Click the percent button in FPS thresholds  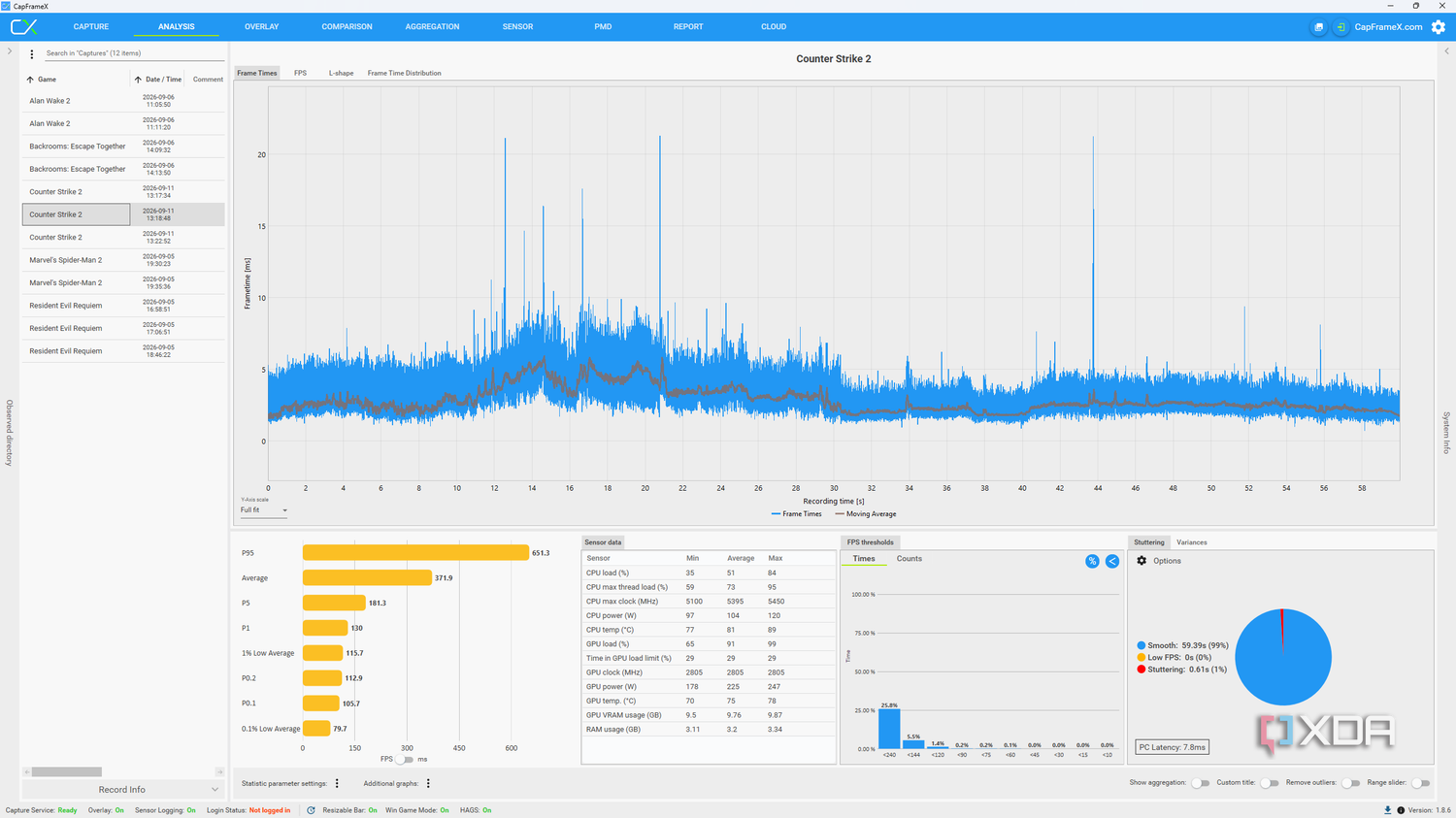click(1092, 561)
